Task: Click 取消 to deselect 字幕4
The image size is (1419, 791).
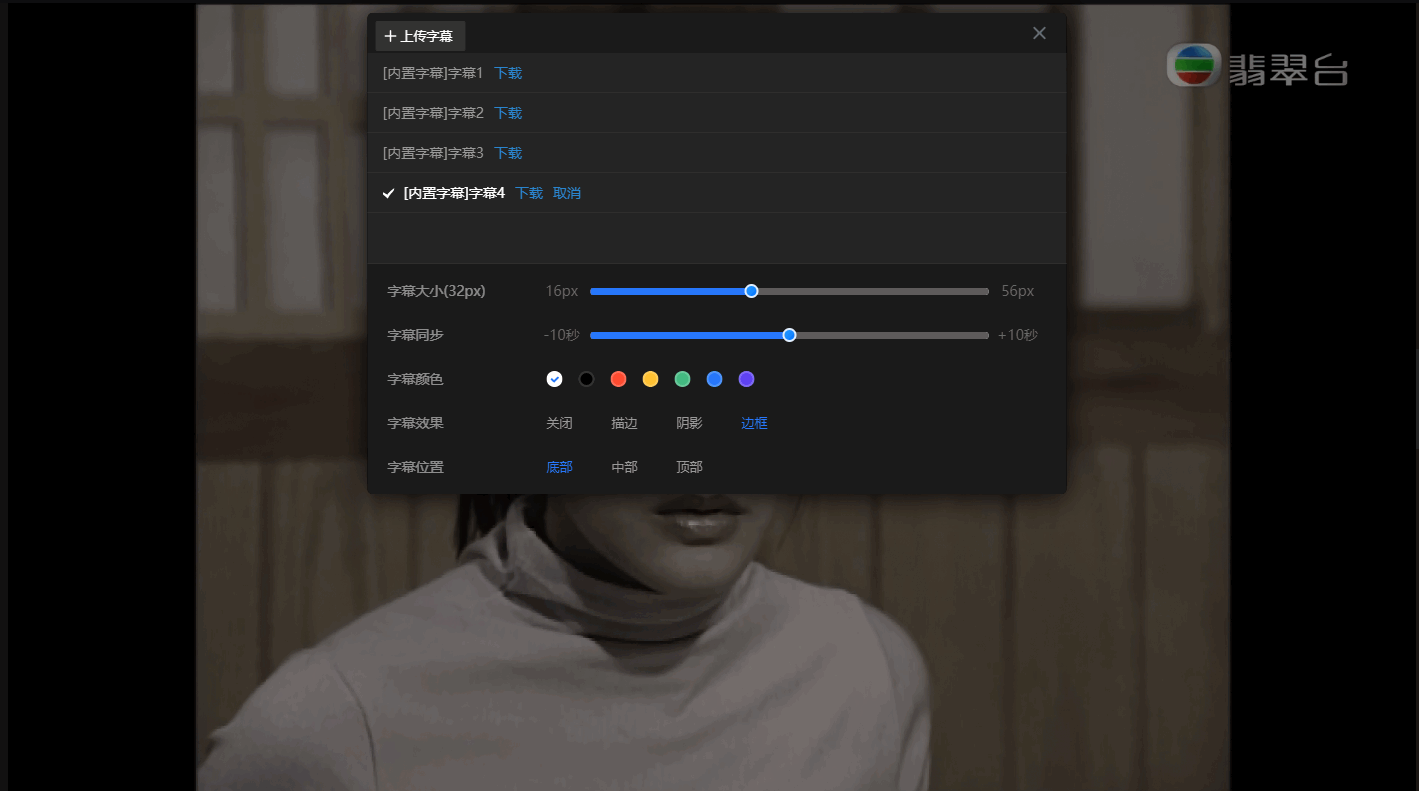Action: click(567, 193)
